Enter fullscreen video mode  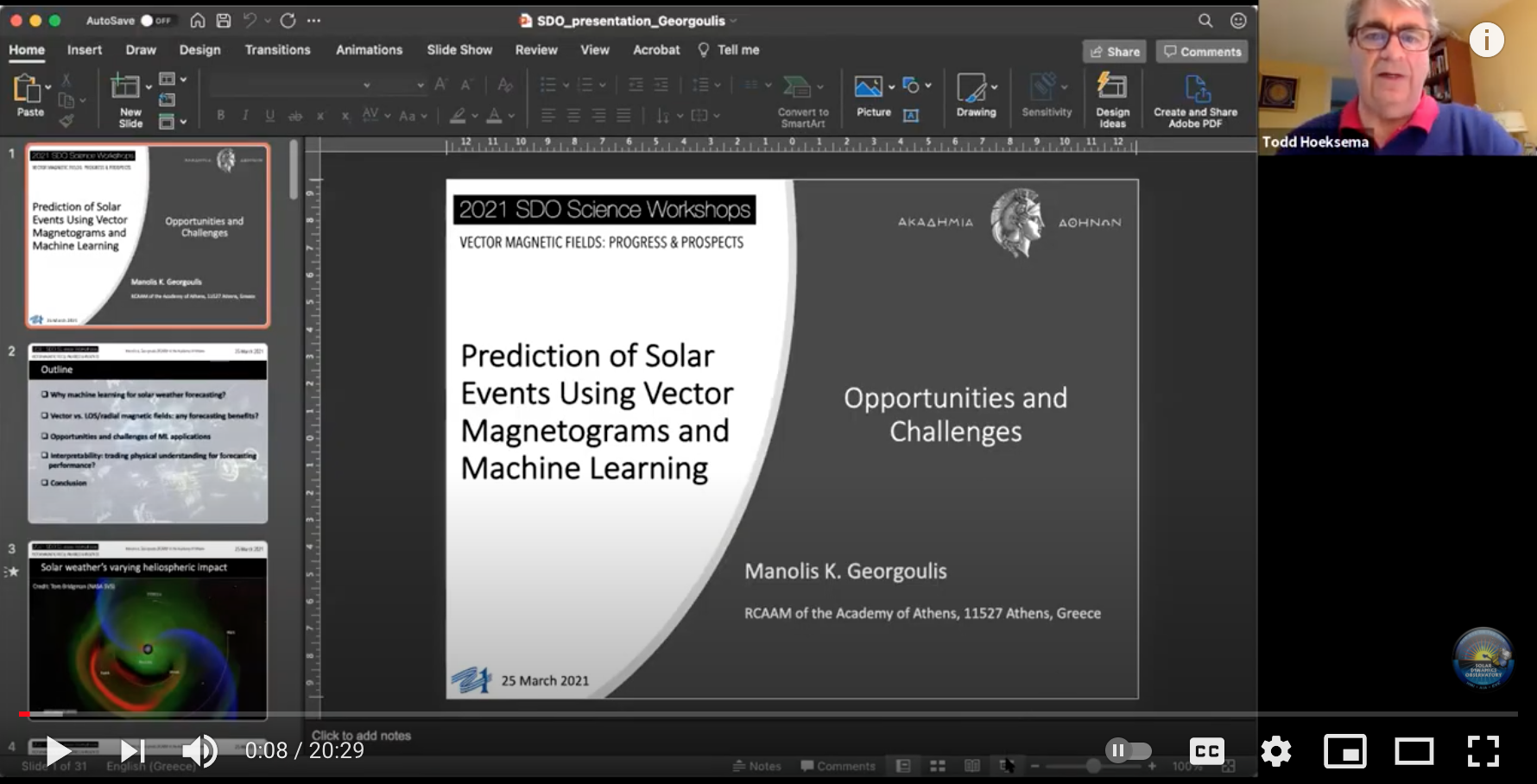click(x=1483, y=751)
